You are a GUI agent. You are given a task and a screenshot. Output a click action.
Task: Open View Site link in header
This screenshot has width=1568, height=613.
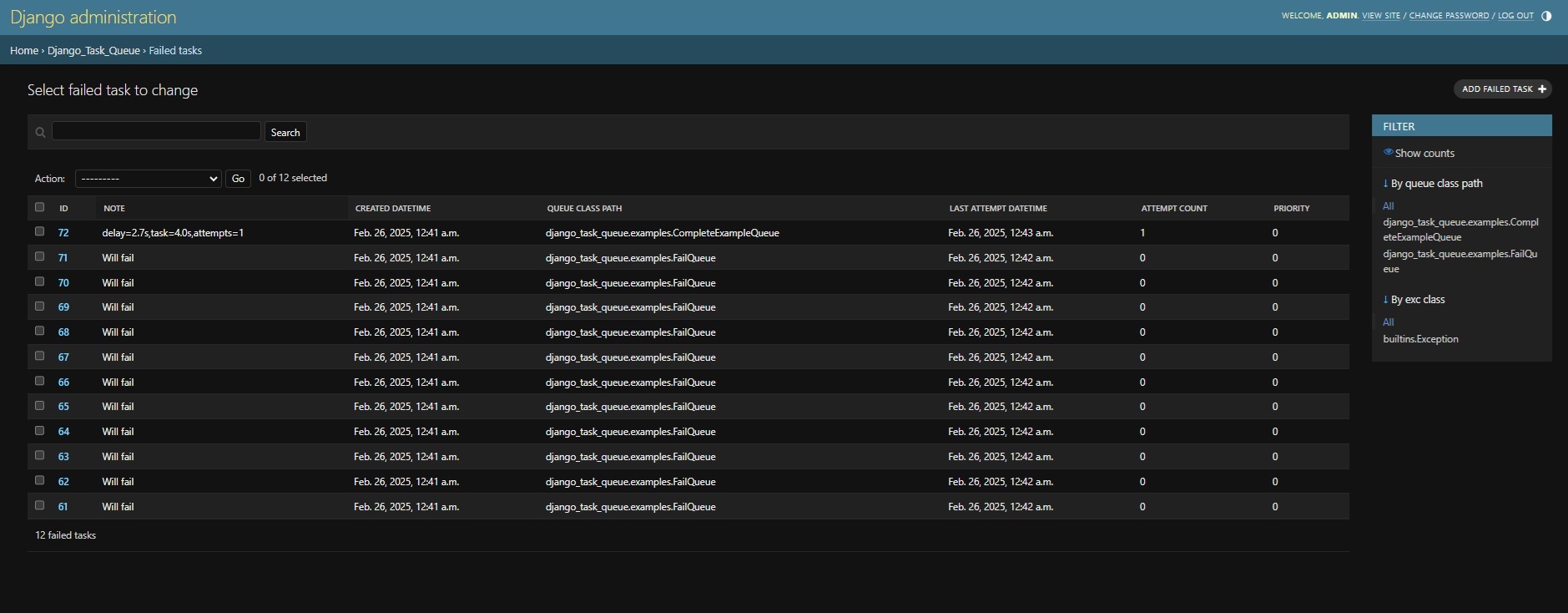click(1381, 16)
